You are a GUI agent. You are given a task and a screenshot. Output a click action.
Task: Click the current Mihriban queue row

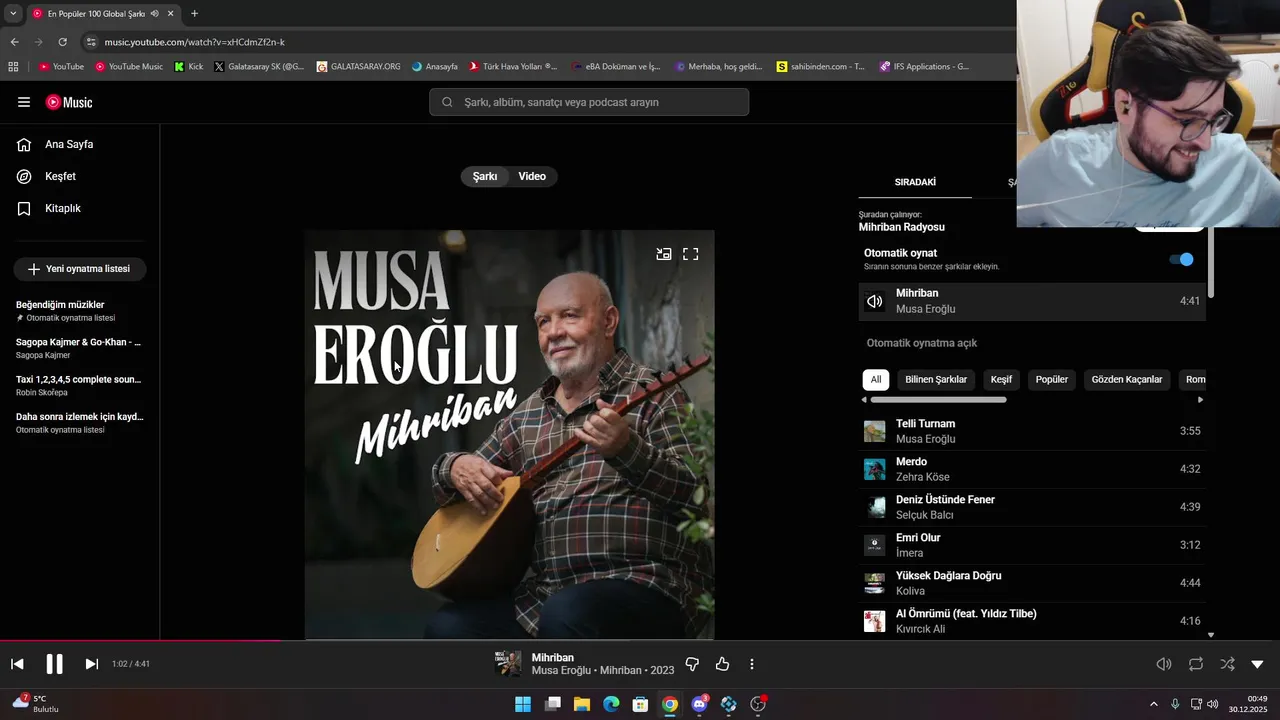(x=1032, y=301)
